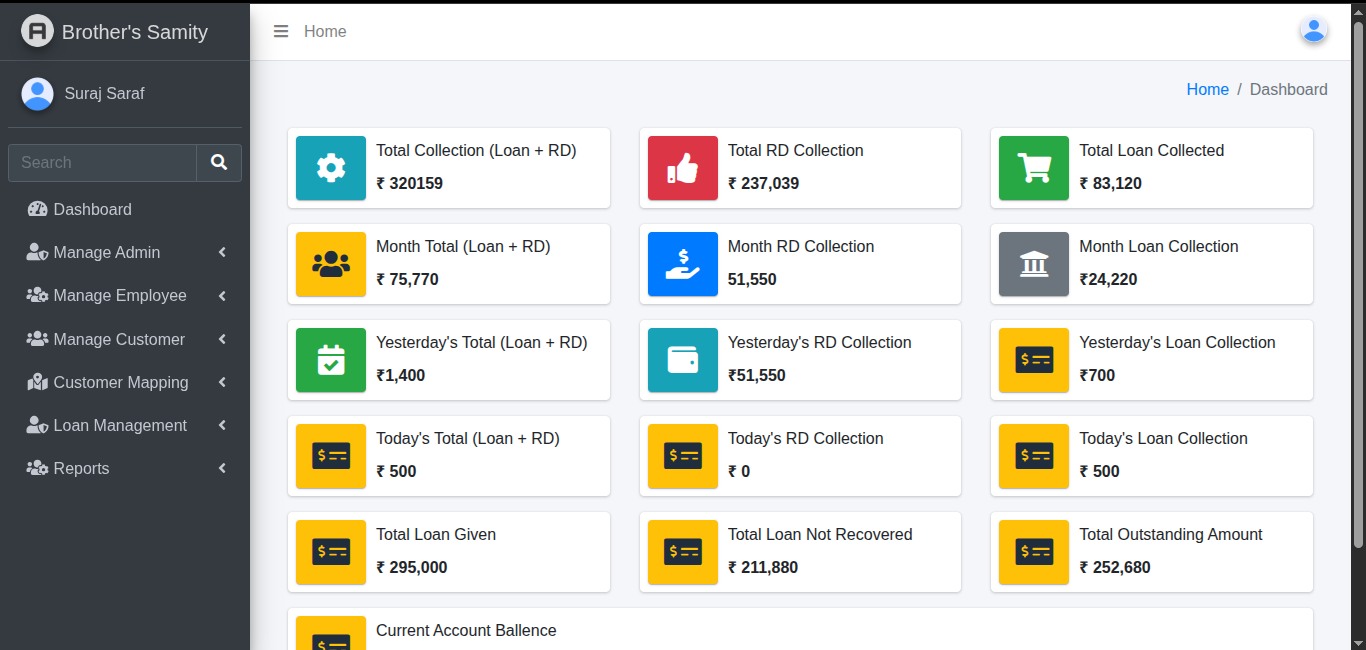
Task: Click the yellow group icon for Month Total
Action: (331, 264)
